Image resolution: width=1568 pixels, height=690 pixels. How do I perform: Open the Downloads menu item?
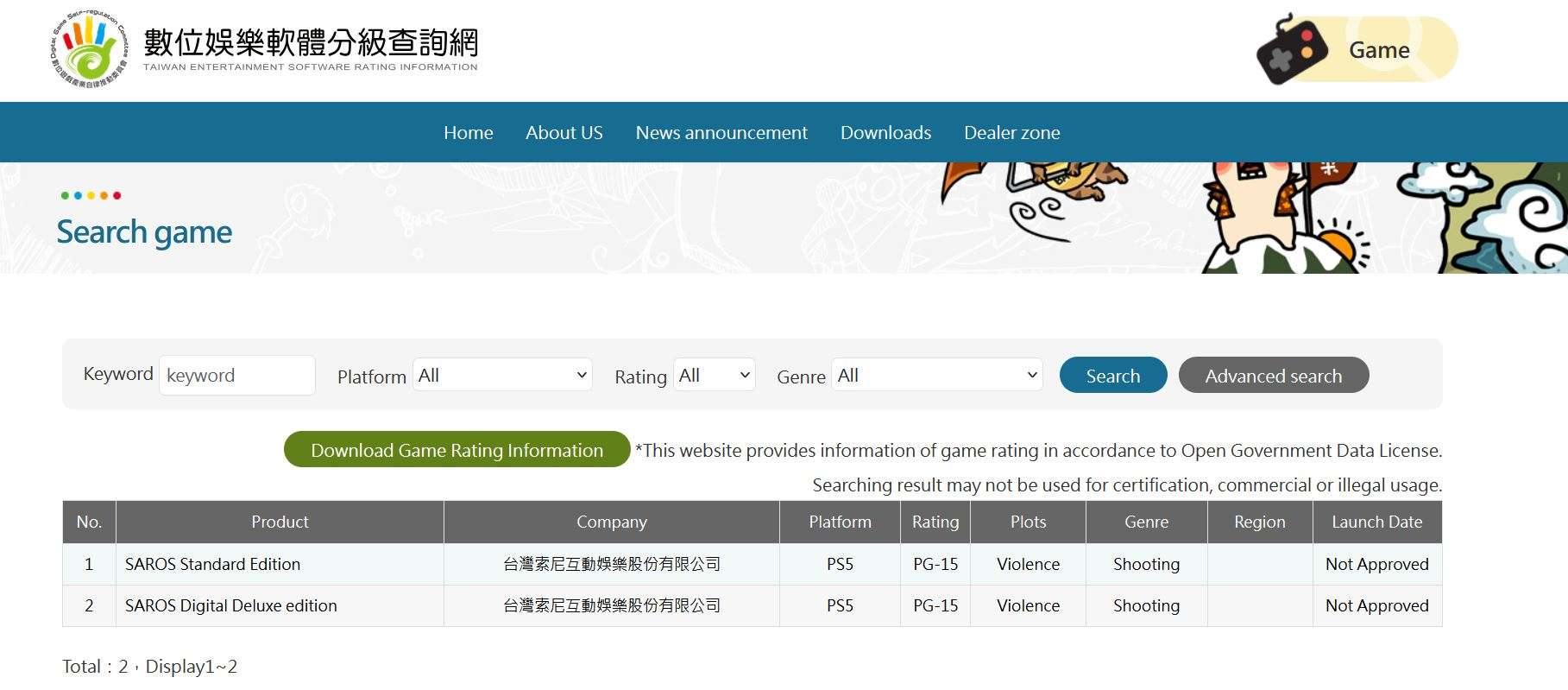click(x=885, y=132)
